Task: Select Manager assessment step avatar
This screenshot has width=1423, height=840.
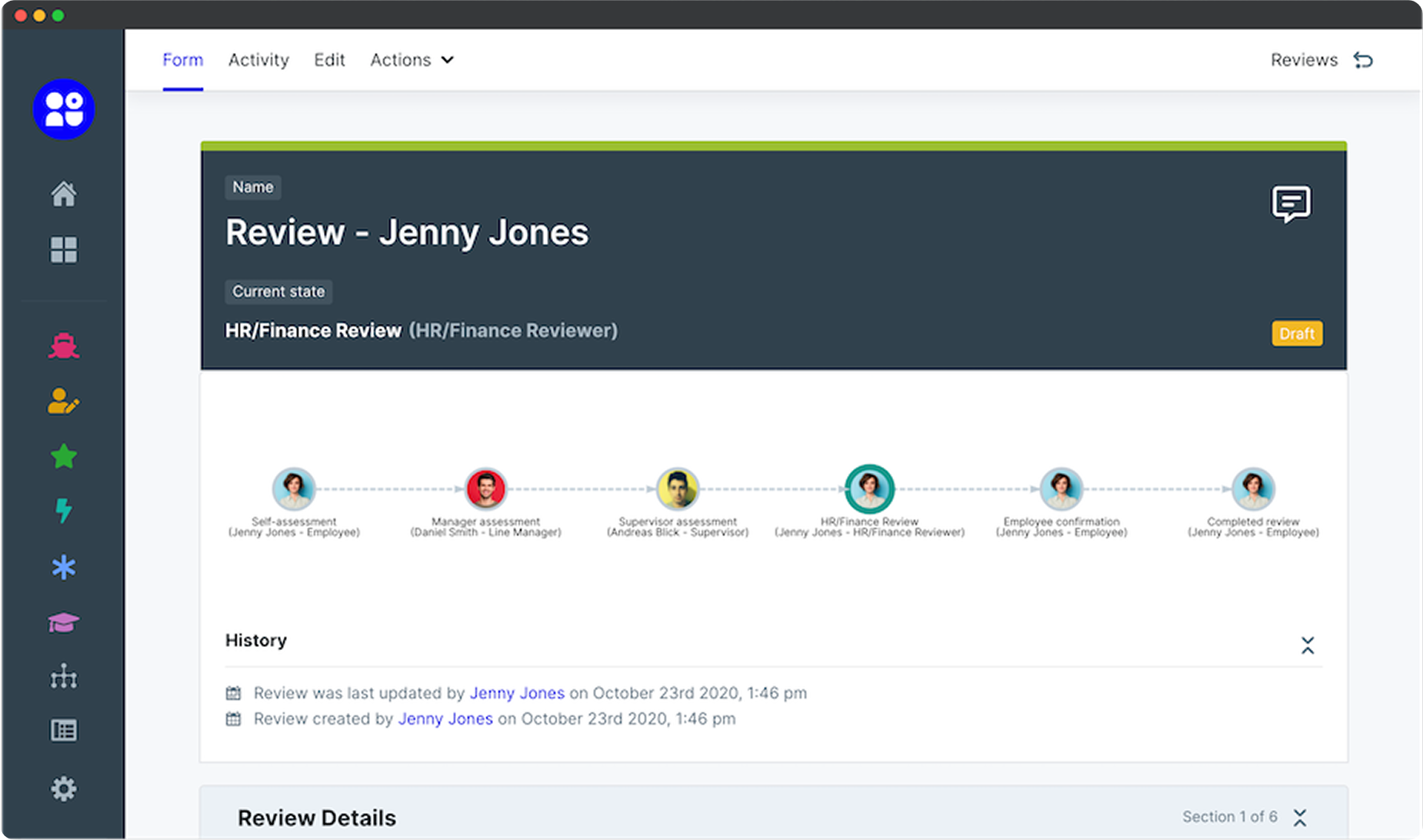Action: (x=485, y=488)
